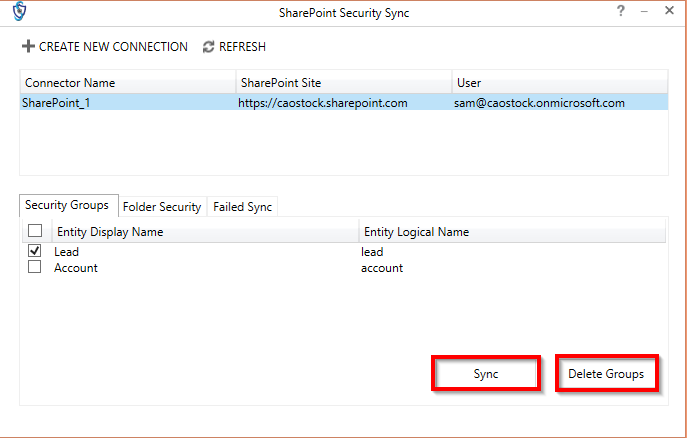Minimize the SharePoint Security Sync window
Viewport: 687px width, 438px height.
pyautogui.click(x=644, y=12)
